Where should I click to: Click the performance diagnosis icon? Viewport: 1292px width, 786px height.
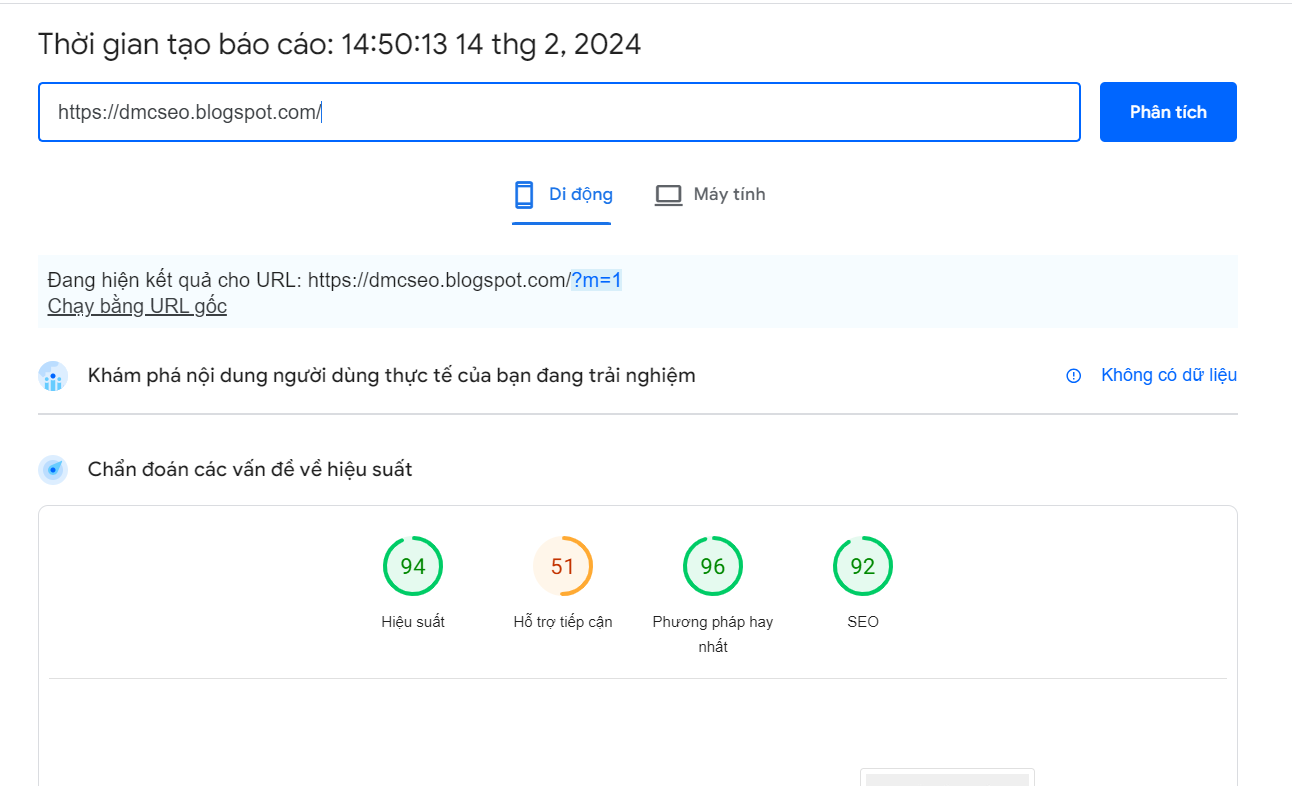53,469
